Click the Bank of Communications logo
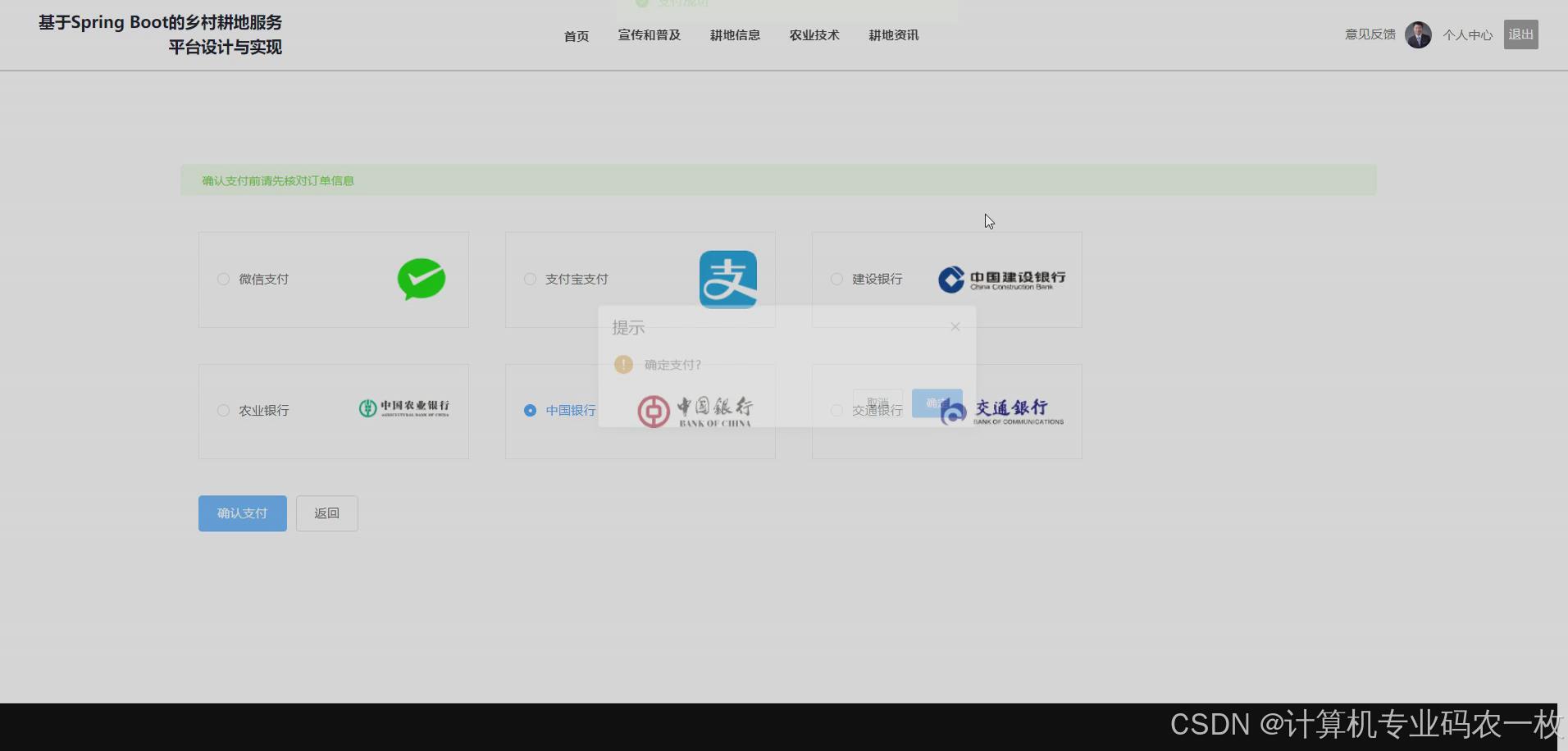Screen dimensions: 1568x751 tap(1002, 412)
